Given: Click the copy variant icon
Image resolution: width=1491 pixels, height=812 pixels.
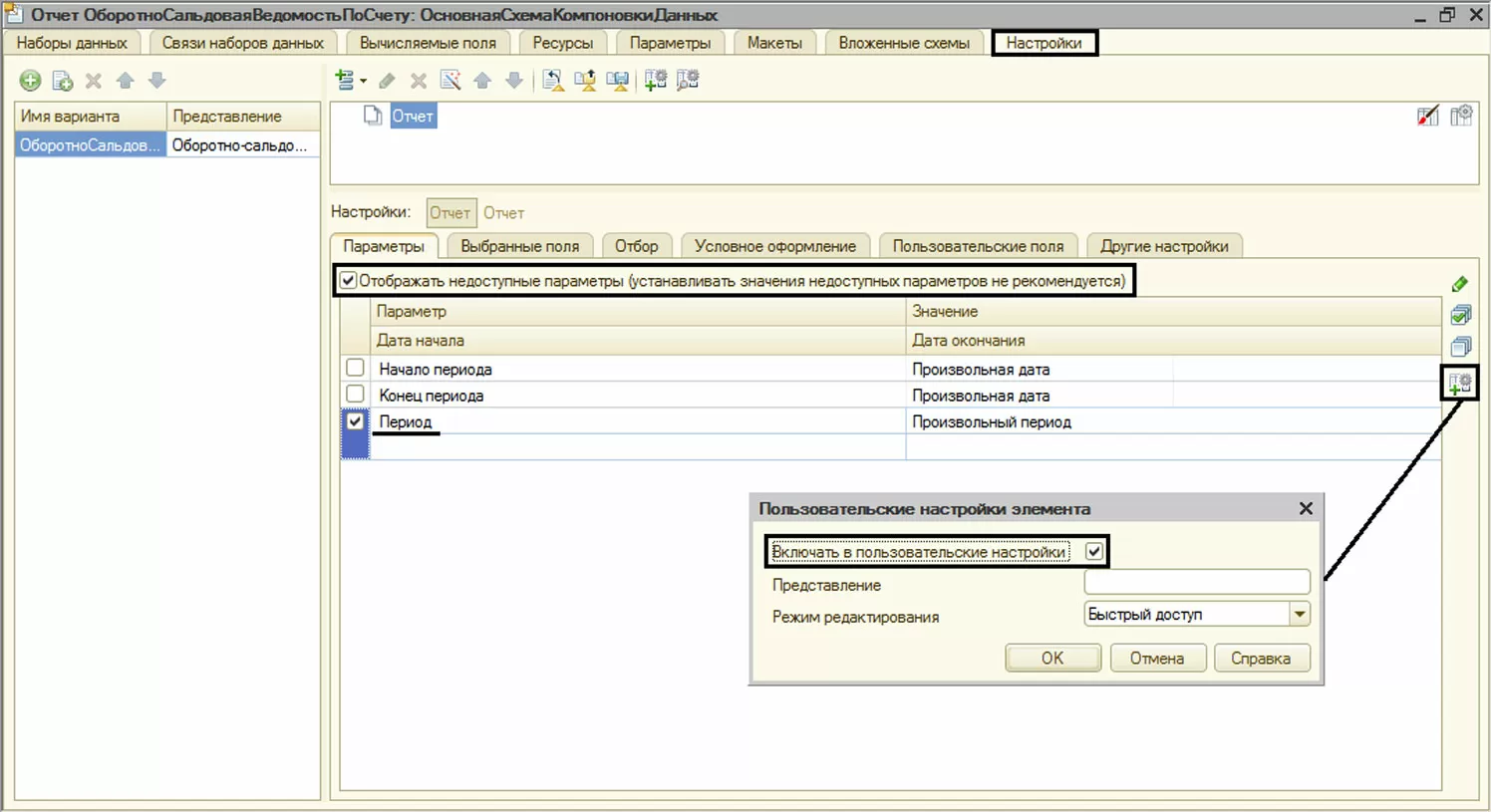Looking at the screenshot, I should [x=62, y=81].
